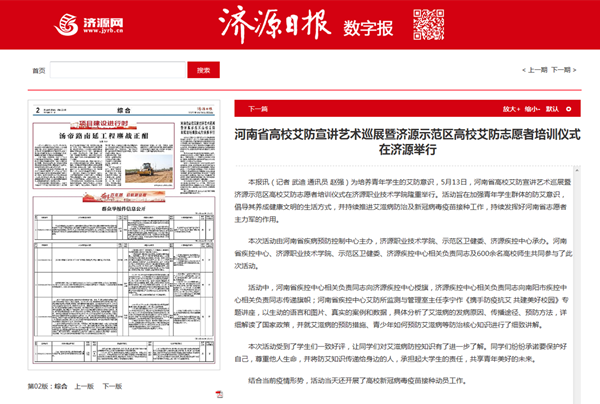The height and width of the screenshot is (404, 600).
Task: Focus the search text box
Action: pyautogui.click(x=118, y=70)
